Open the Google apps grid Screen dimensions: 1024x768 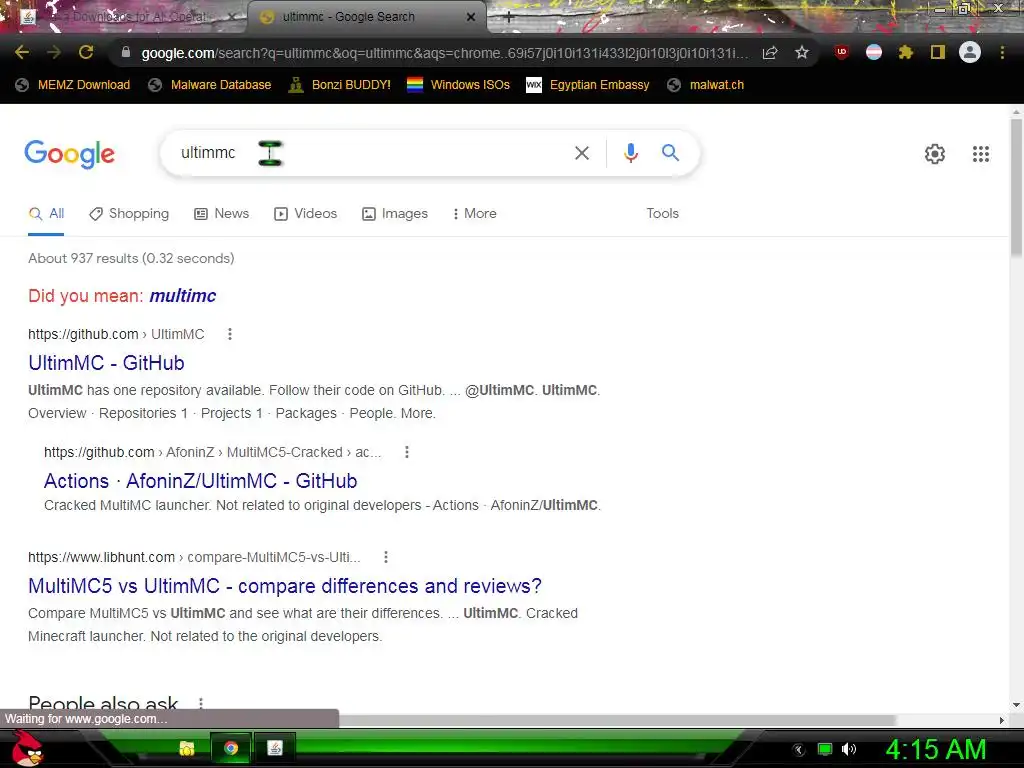981,153
